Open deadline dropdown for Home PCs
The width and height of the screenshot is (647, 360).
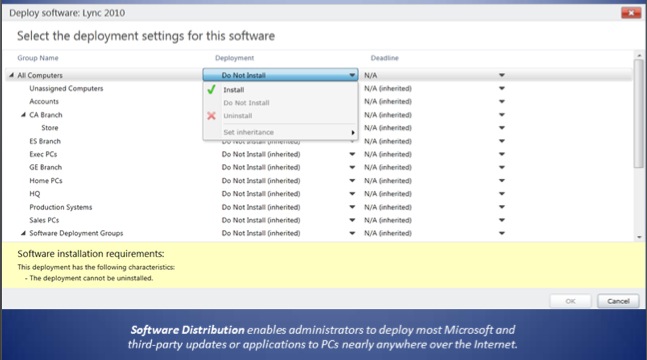point(502,180)
